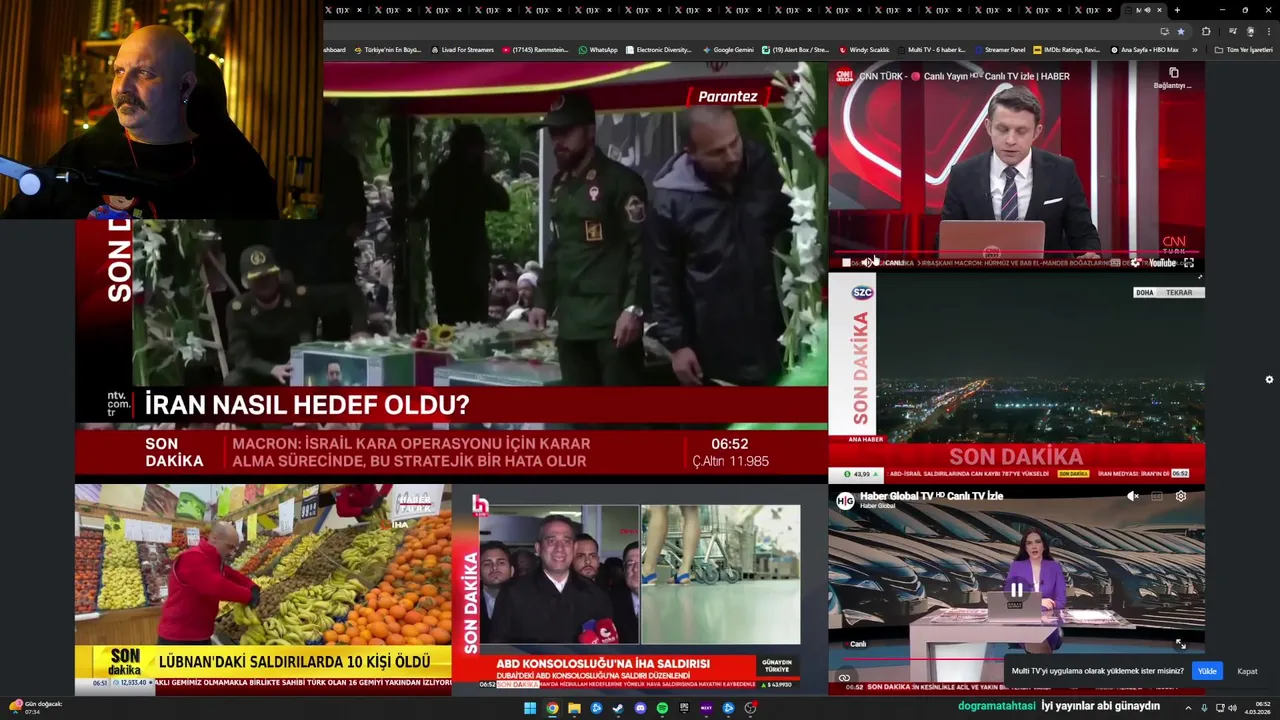Open the Haber Global channel avatar
The width and height of the screenshot is (1280, 720).
coord(845,500)
